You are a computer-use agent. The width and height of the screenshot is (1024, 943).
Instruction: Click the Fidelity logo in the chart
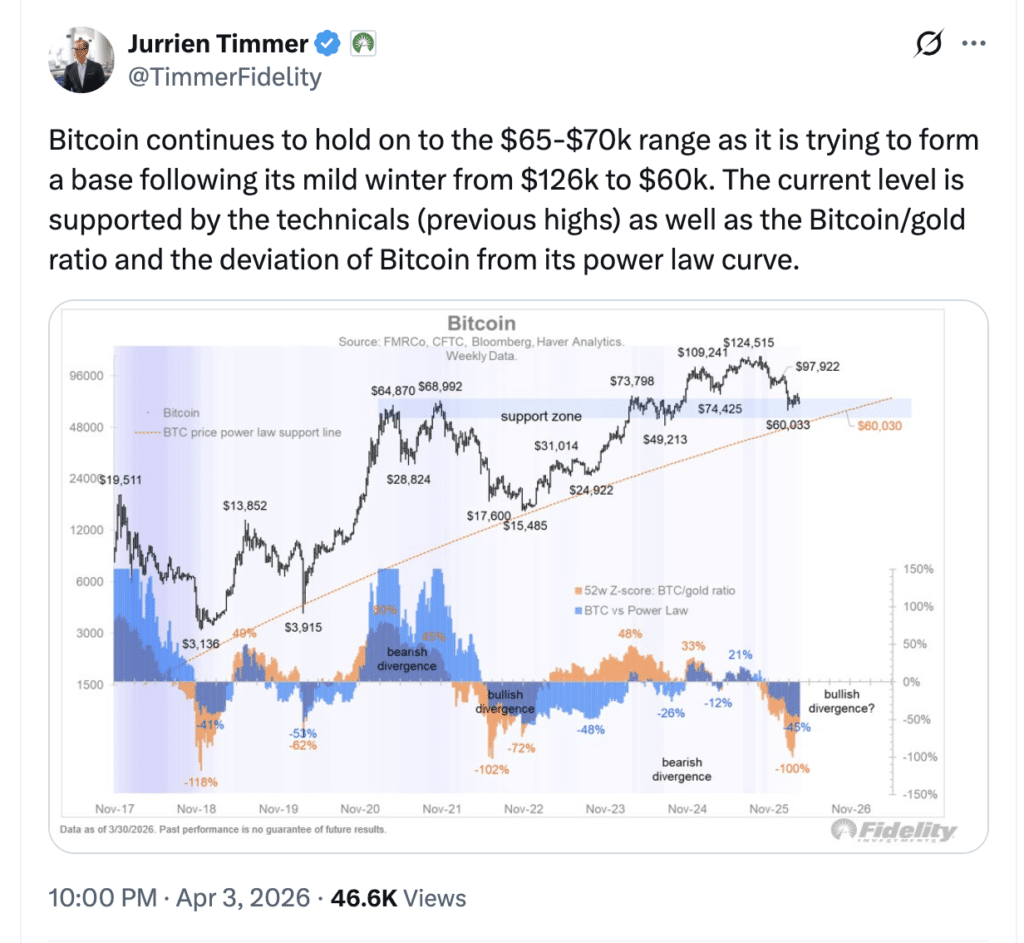coord(893,831)
